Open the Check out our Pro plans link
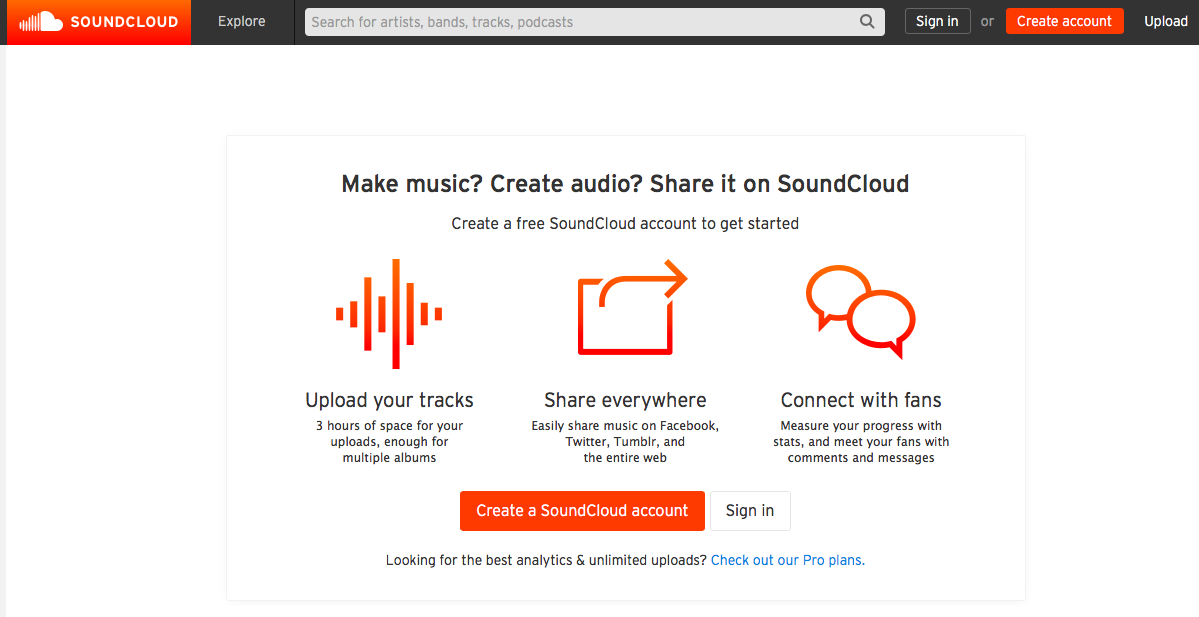 point(787,560)
